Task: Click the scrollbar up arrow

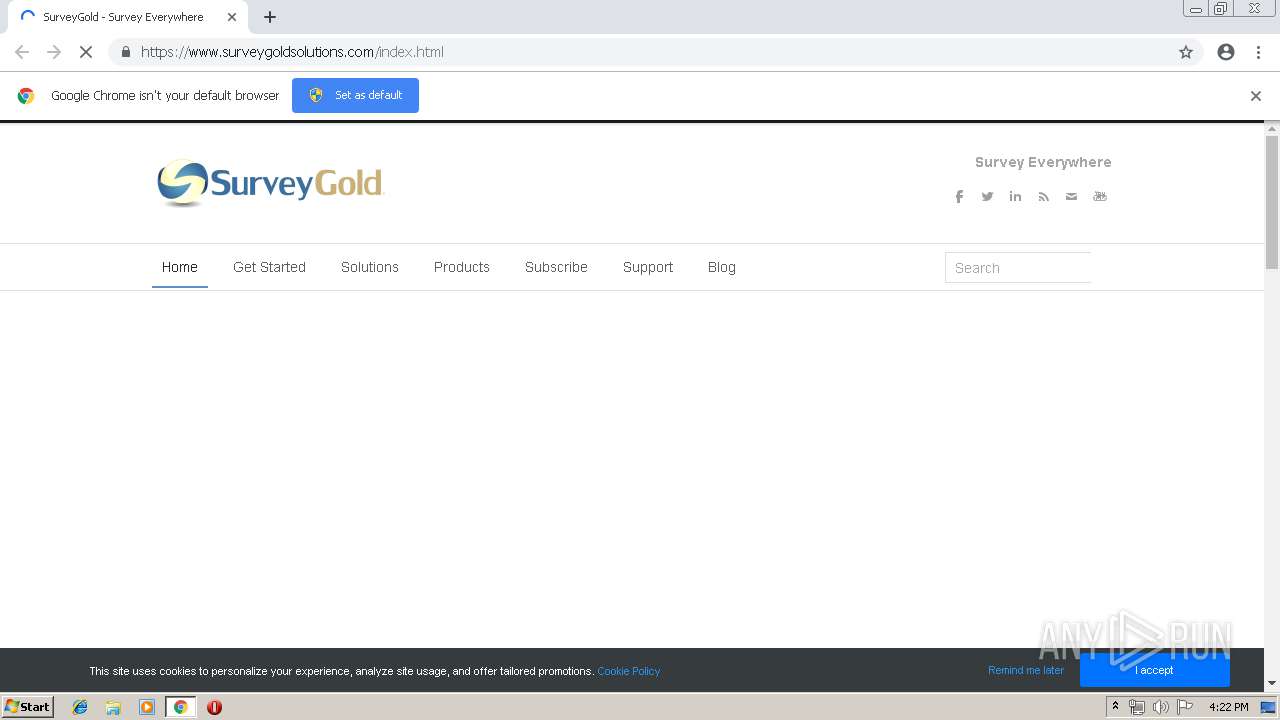Action: (x=1272, y=129)
